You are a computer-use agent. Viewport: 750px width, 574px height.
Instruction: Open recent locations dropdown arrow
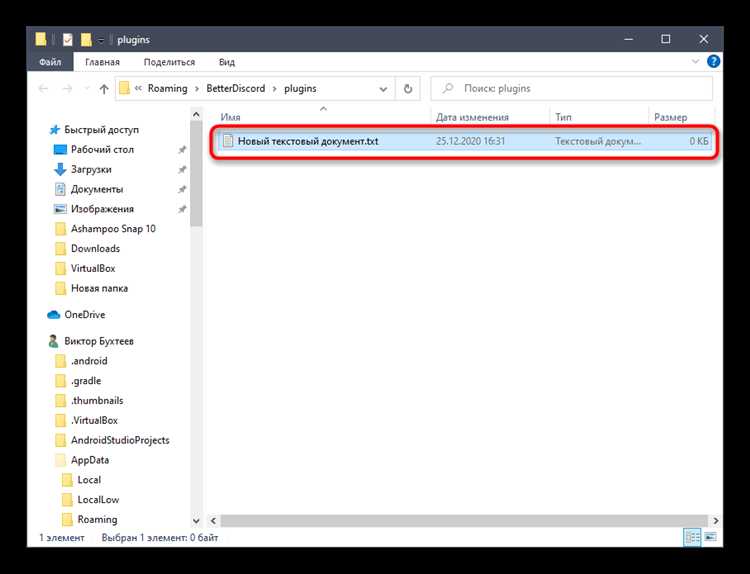[87, 88]
